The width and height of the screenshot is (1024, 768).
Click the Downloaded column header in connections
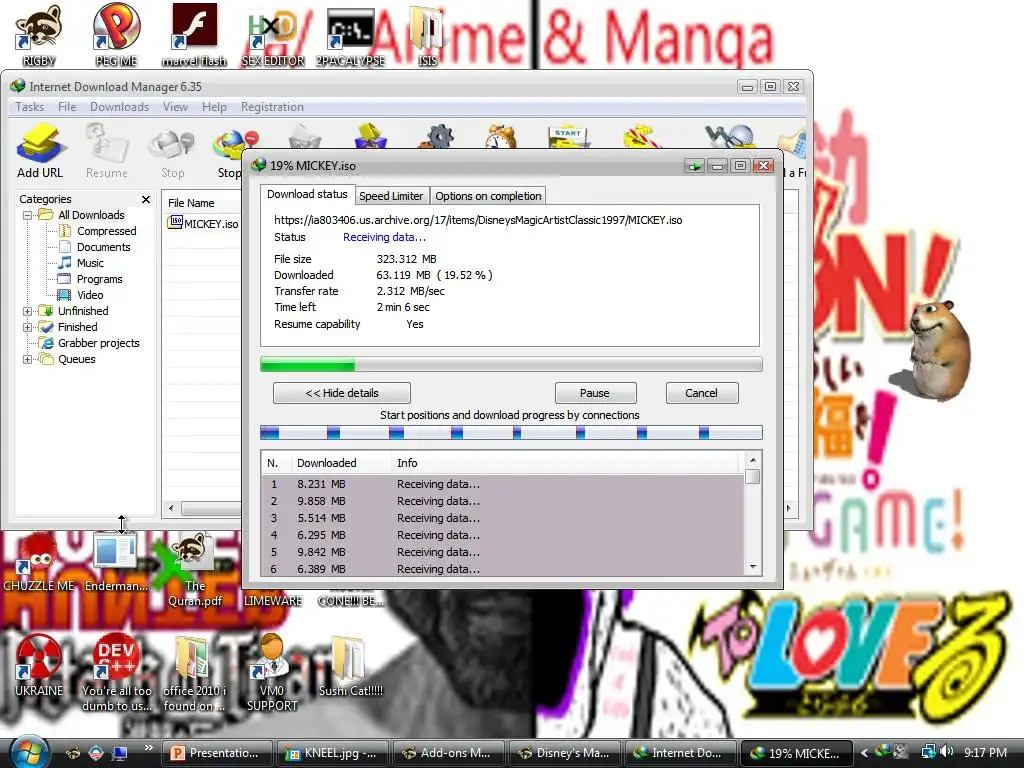(341, 463)
